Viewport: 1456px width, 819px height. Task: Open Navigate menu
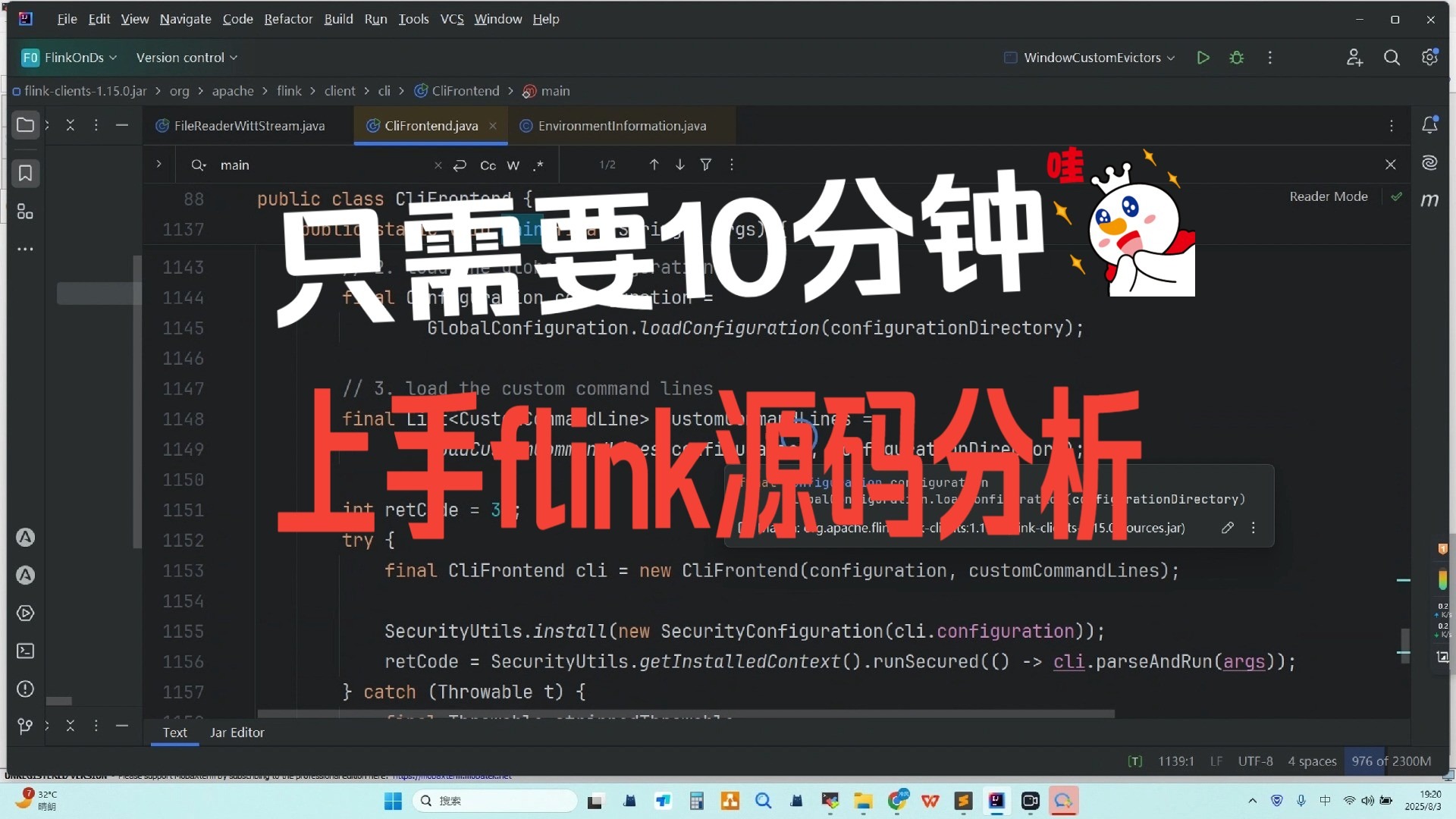[x=185, y=19]
